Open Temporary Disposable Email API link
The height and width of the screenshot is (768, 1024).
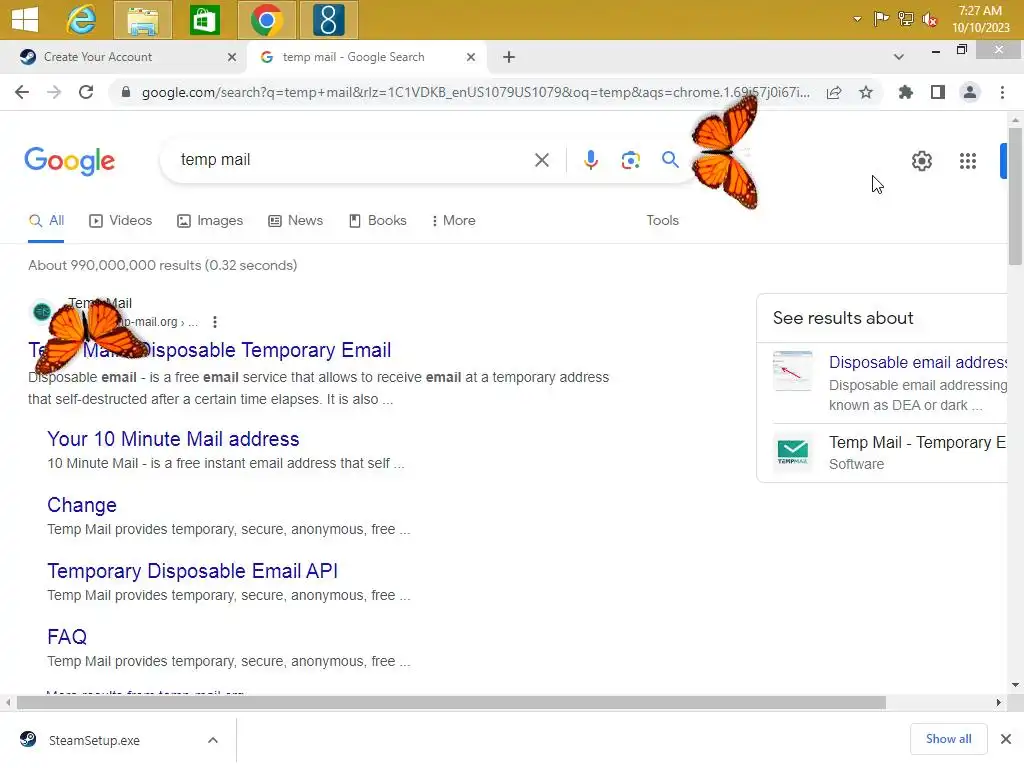click(193, 571)
